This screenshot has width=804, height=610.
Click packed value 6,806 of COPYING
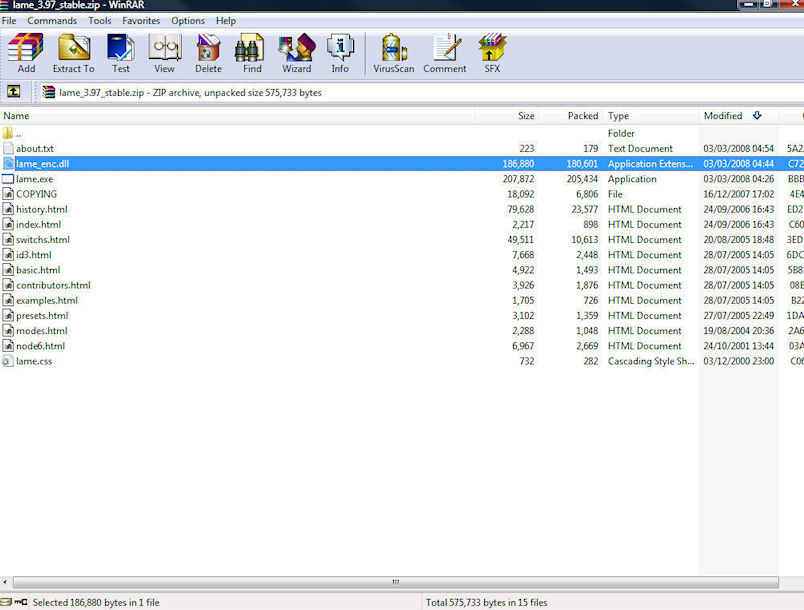[x=587, y=194]
